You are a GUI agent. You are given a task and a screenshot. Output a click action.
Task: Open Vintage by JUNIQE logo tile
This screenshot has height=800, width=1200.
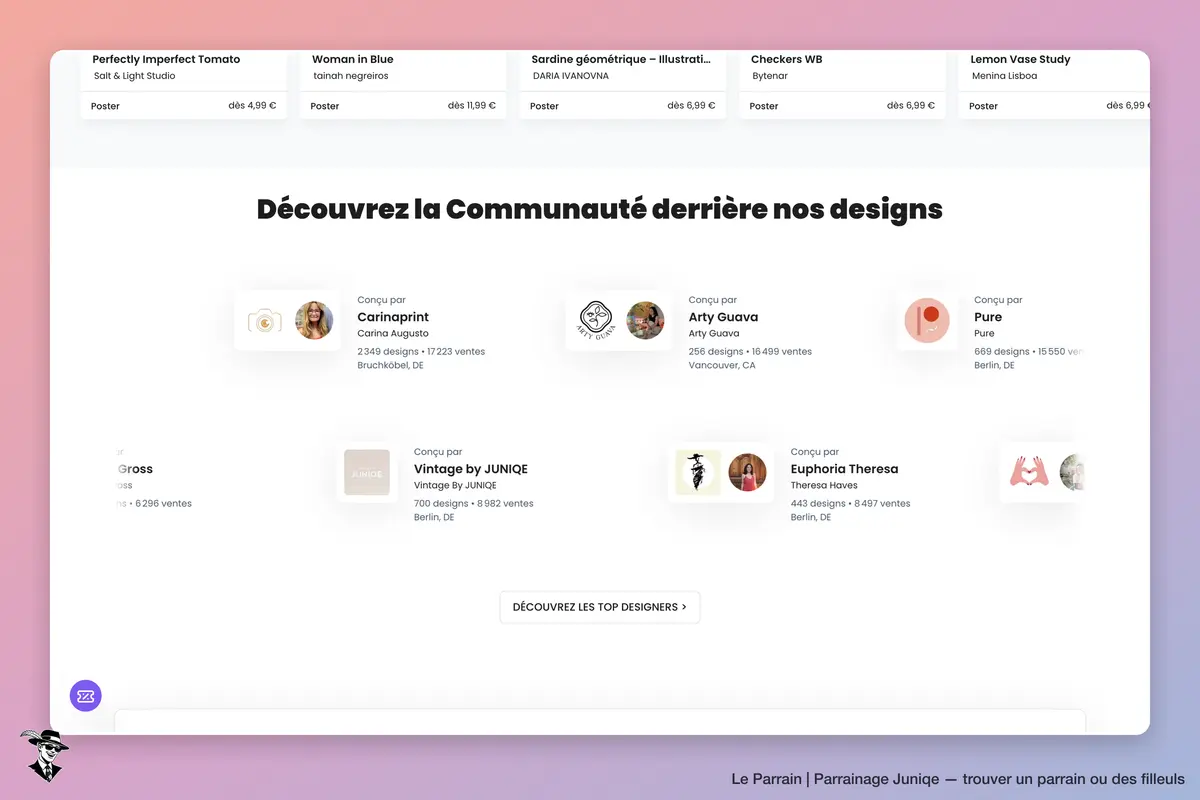(x=367, y=472)
